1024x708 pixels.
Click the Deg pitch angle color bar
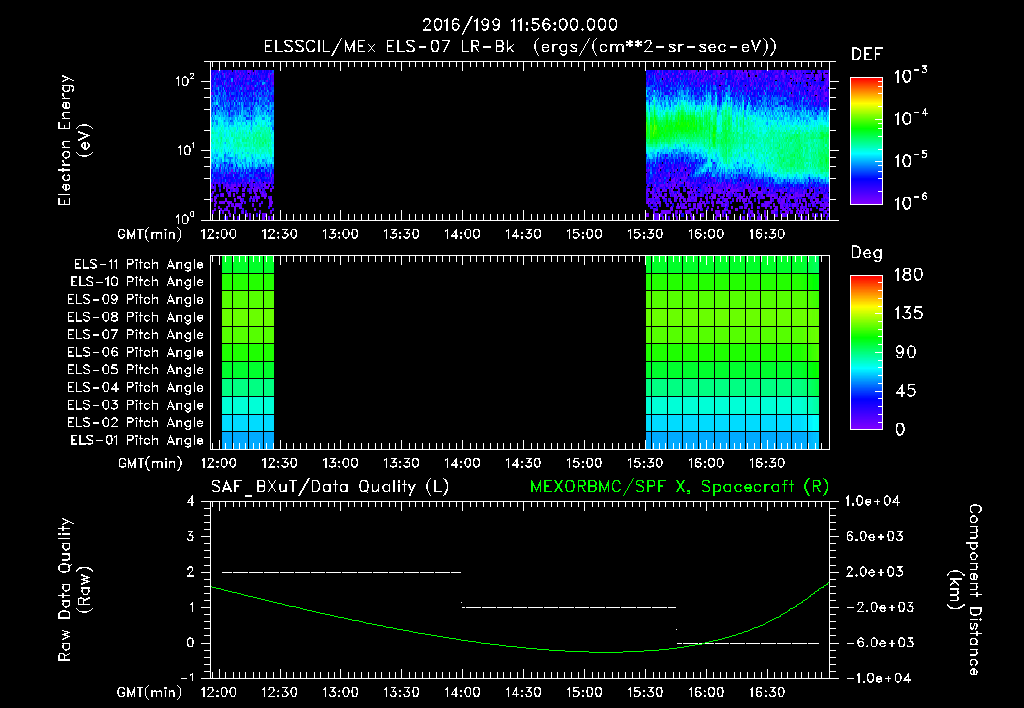click(x=866, y=353)
